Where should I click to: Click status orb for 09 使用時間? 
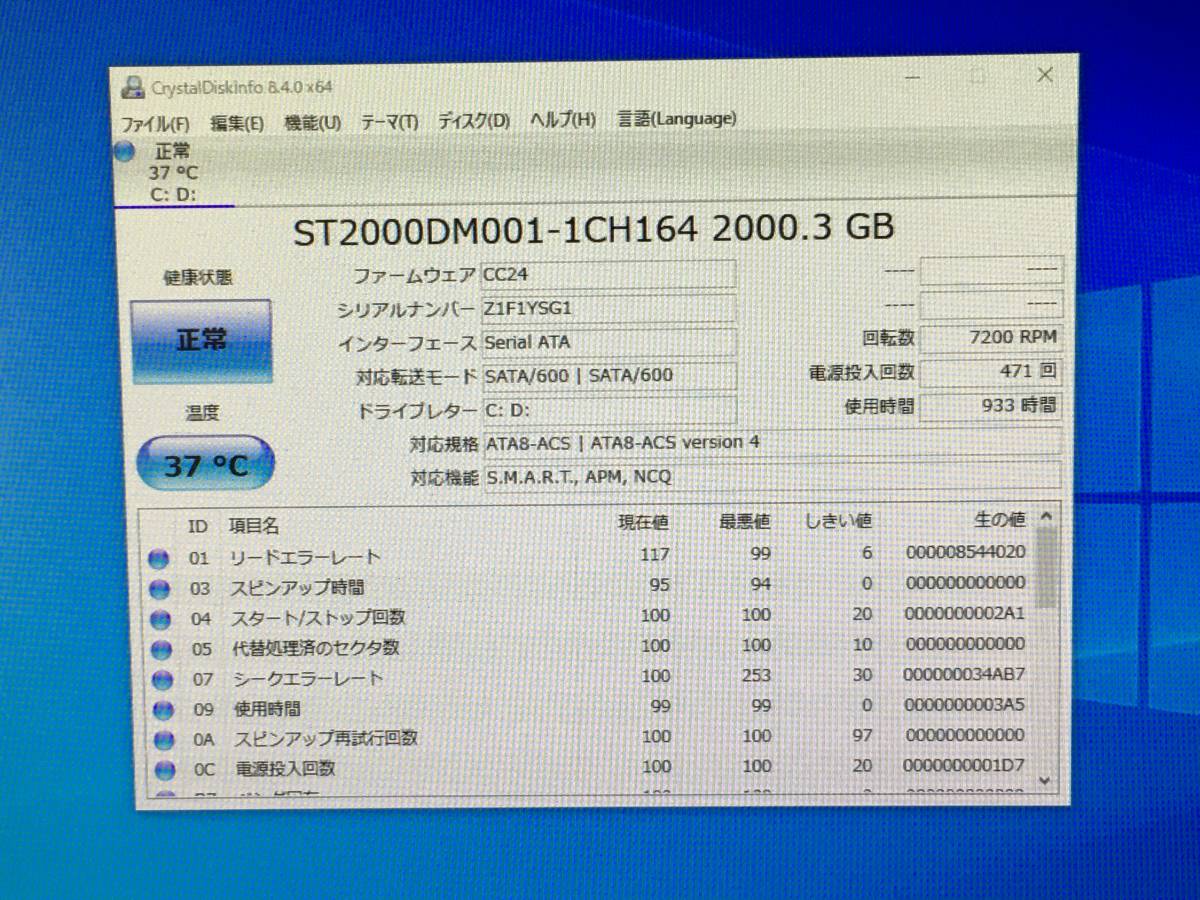pos(161,710)
